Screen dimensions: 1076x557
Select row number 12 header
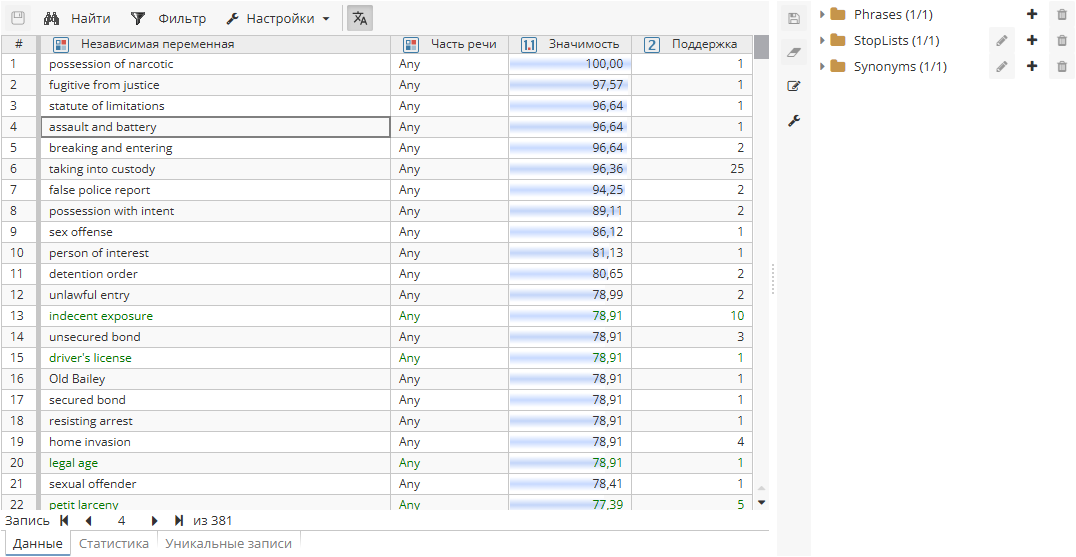click(18, 295)
